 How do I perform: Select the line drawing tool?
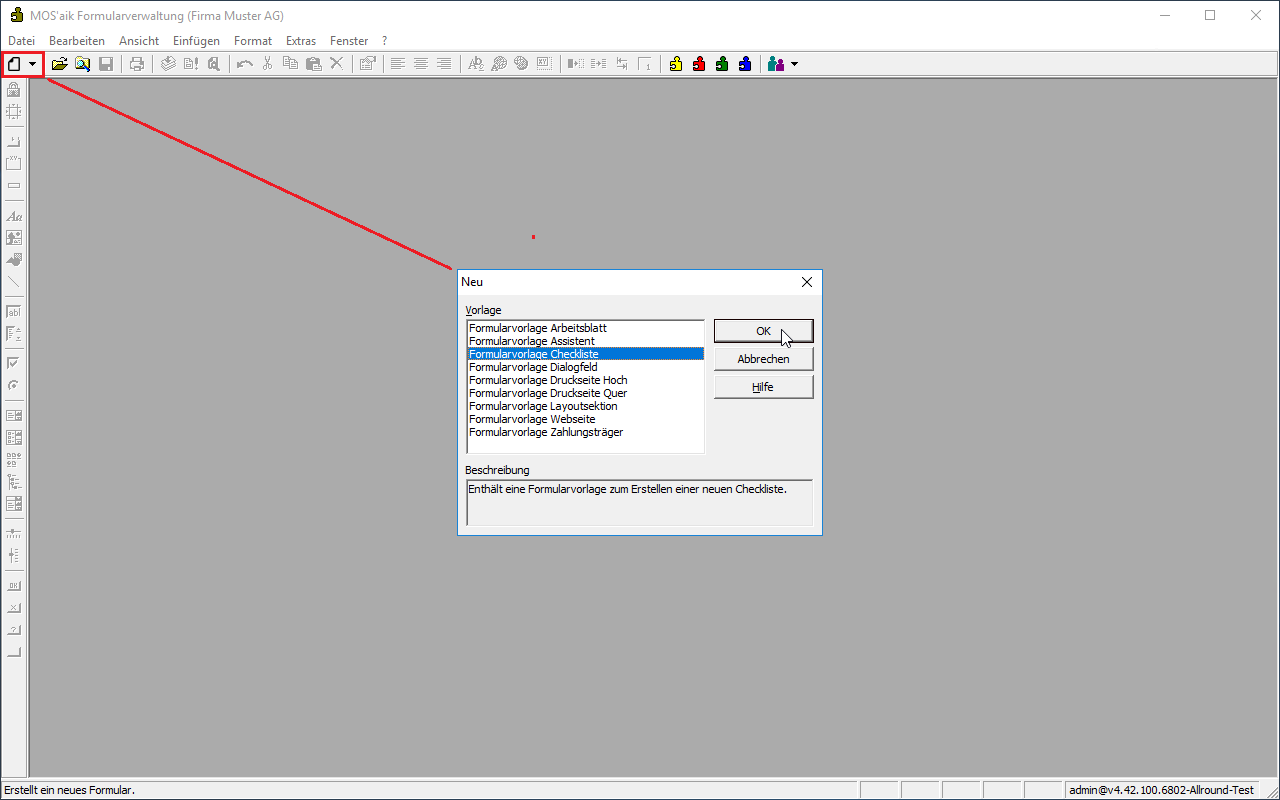coord(14,282)
